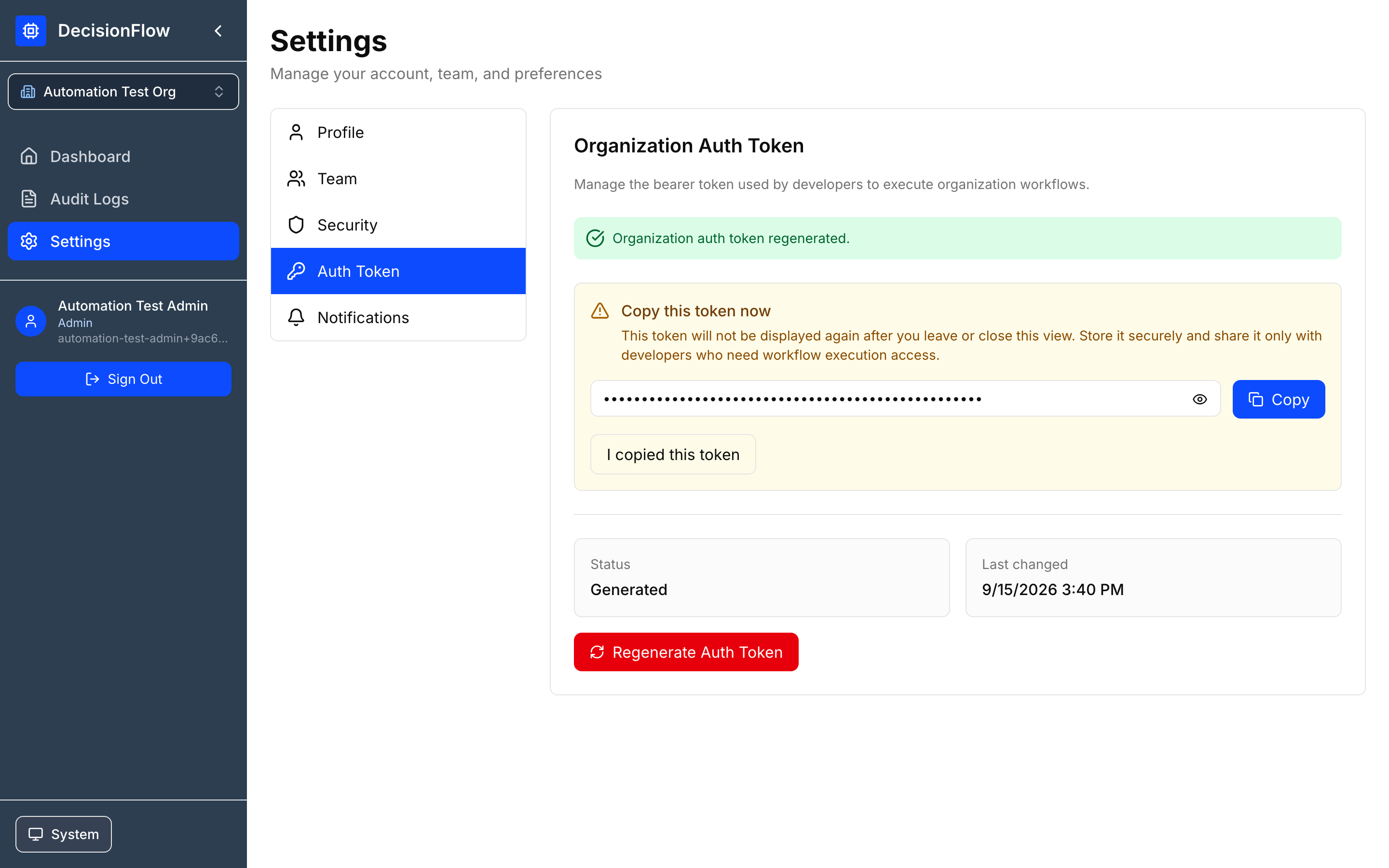Screen dimensions: 1389x868
Task: Click the green success checkmark icon
Action: tap(595, 238)
